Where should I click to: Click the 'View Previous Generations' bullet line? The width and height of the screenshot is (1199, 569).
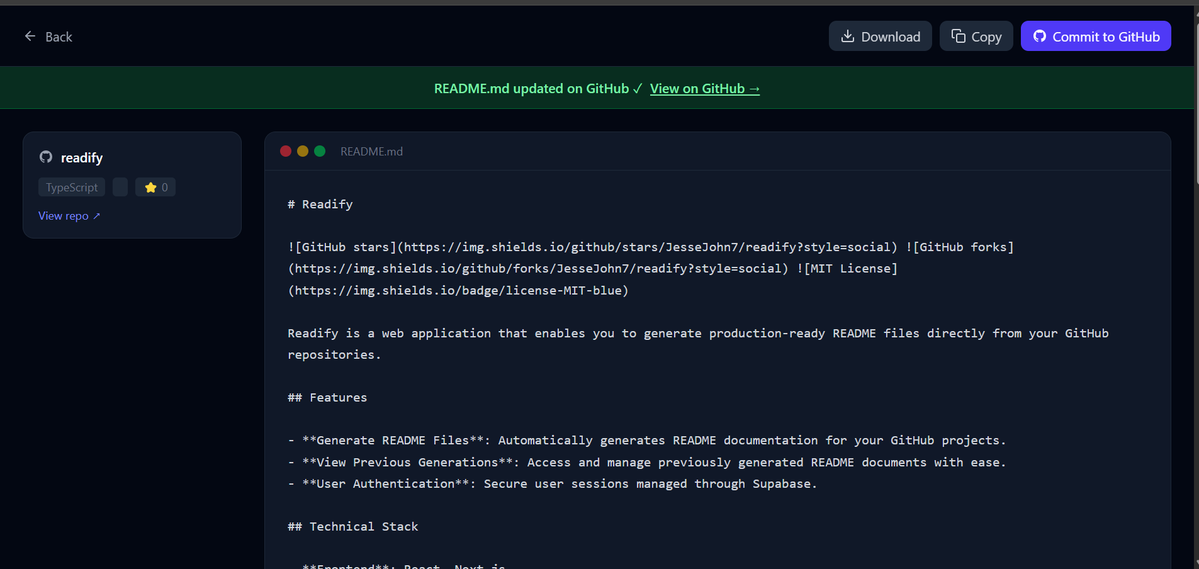(x=647, y=462)
